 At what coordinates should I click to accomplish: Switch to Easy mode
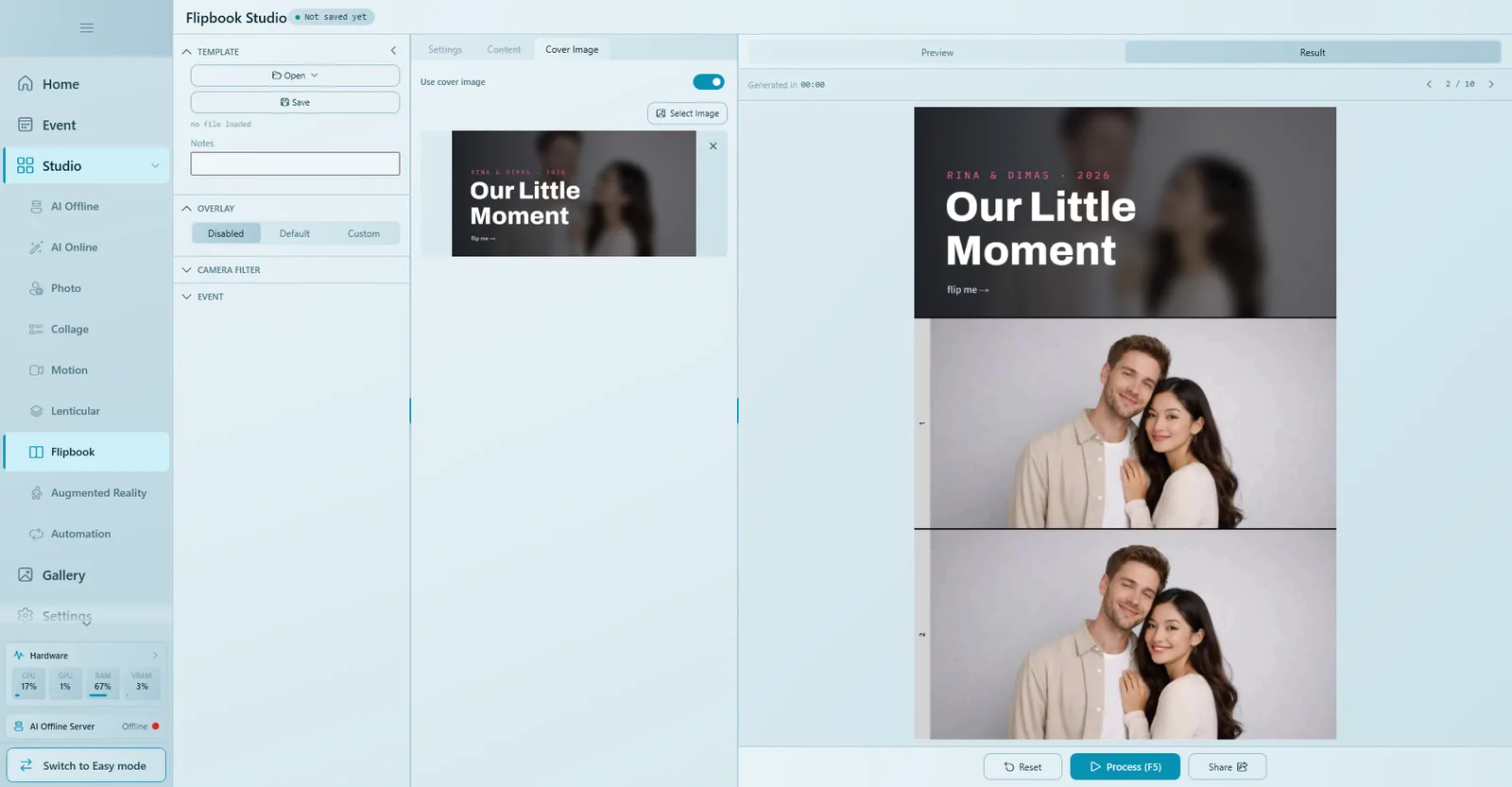(86, 766)
